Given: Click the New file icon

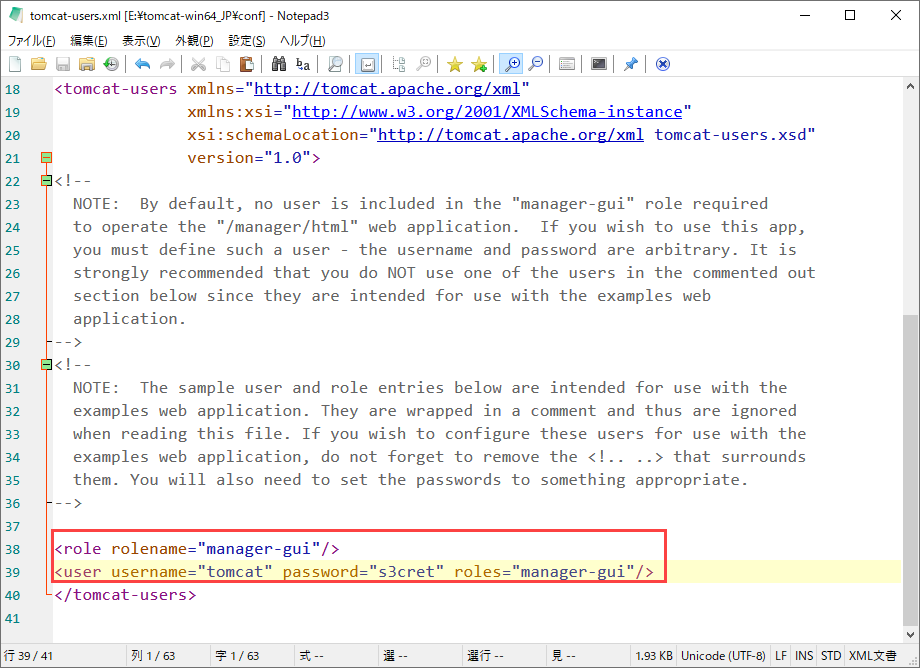Looking at the screenshot, I should pos(15,64).
